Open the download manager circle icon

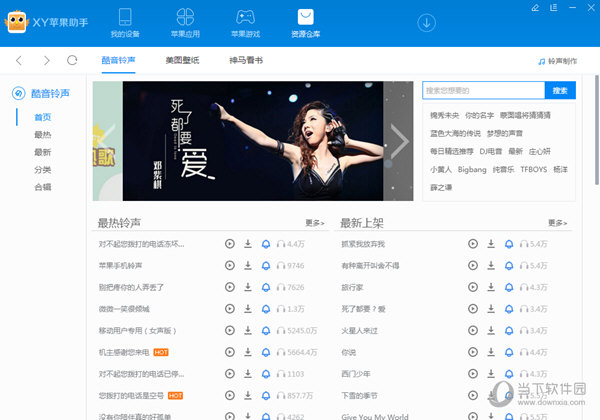click(x=426, y=23)
